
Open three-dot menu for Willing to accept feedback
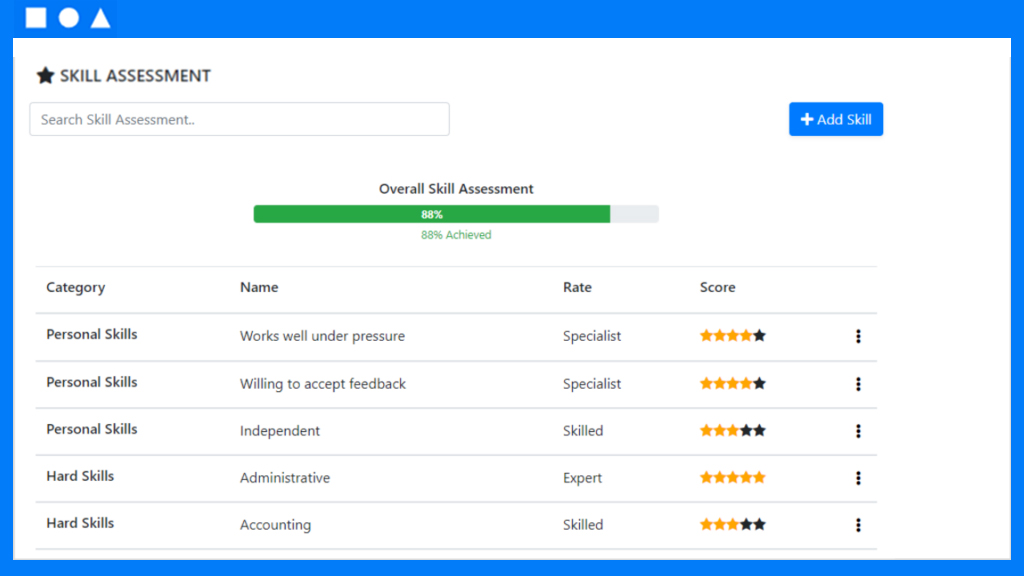(x=858, y=384)
